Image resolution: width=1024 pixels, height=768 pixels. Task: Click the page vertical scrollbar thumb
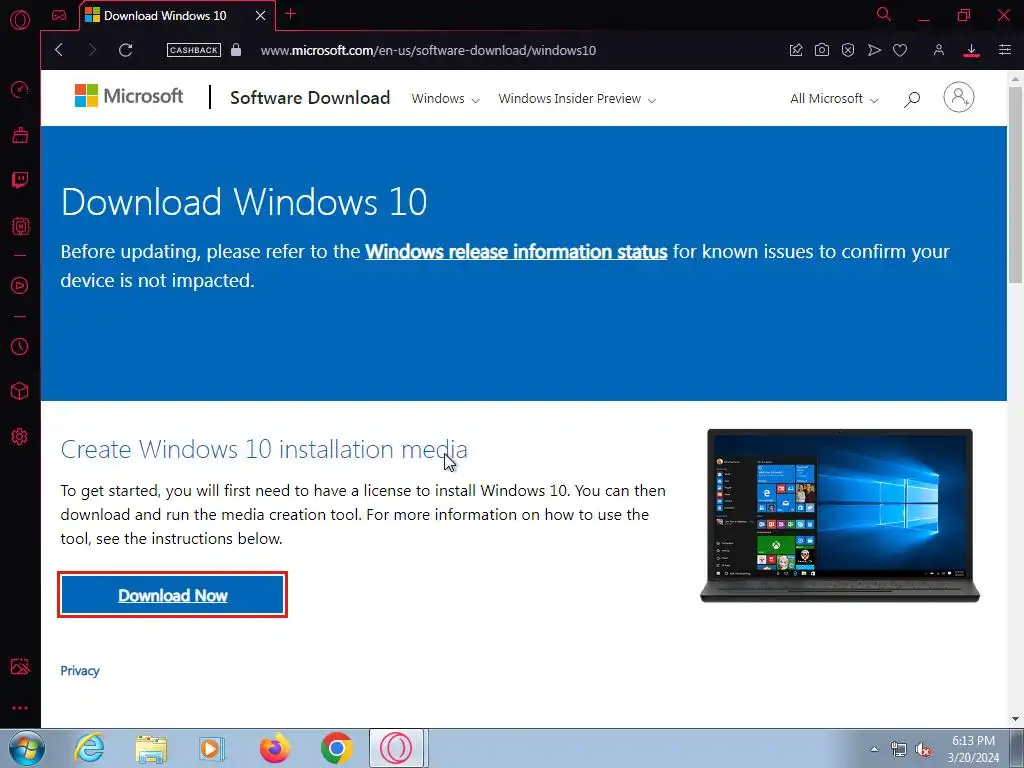click(x=1016, y=185)
